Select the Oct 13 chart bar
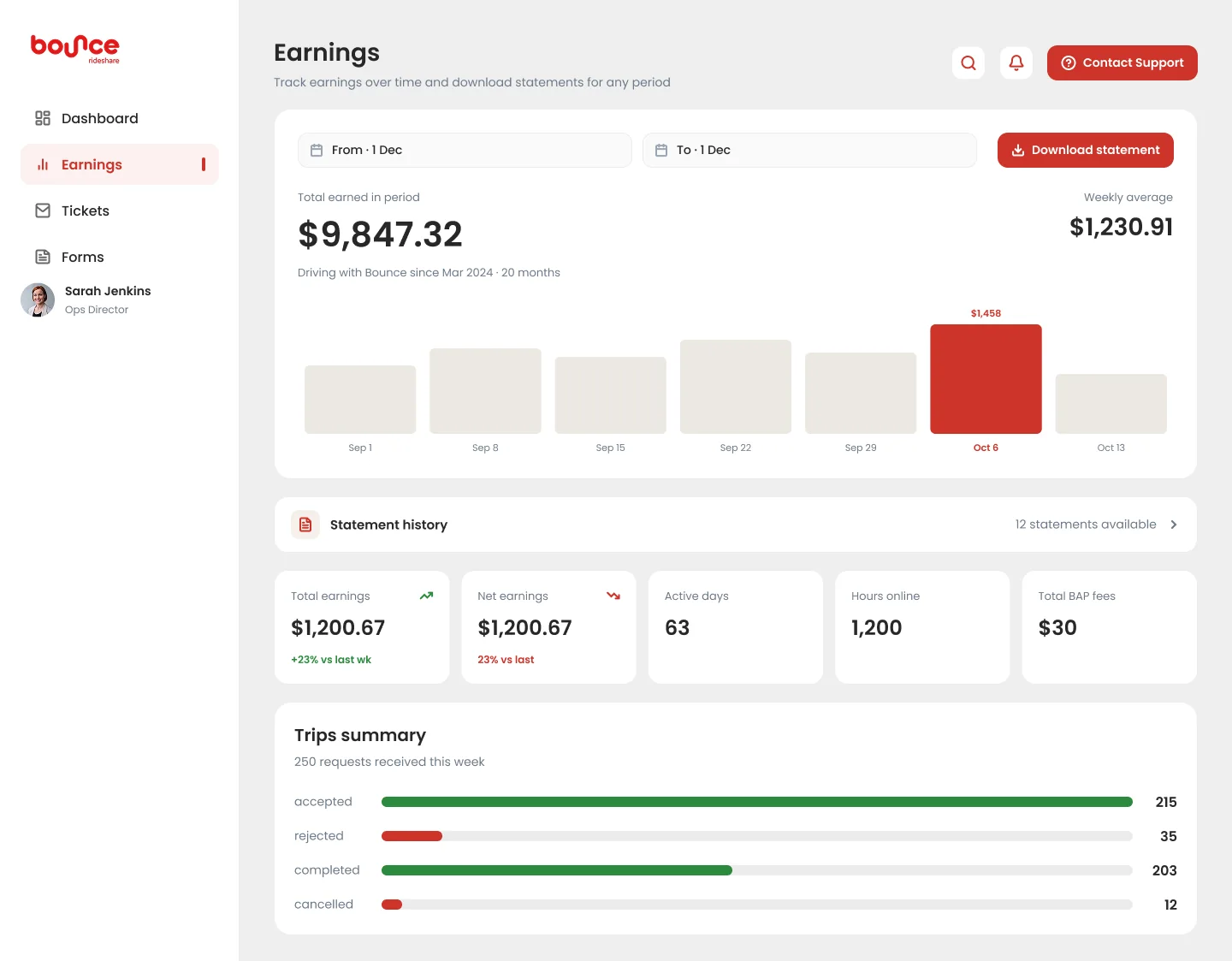The width and height of the screenshot is (1232, 961). [1111, 404]
